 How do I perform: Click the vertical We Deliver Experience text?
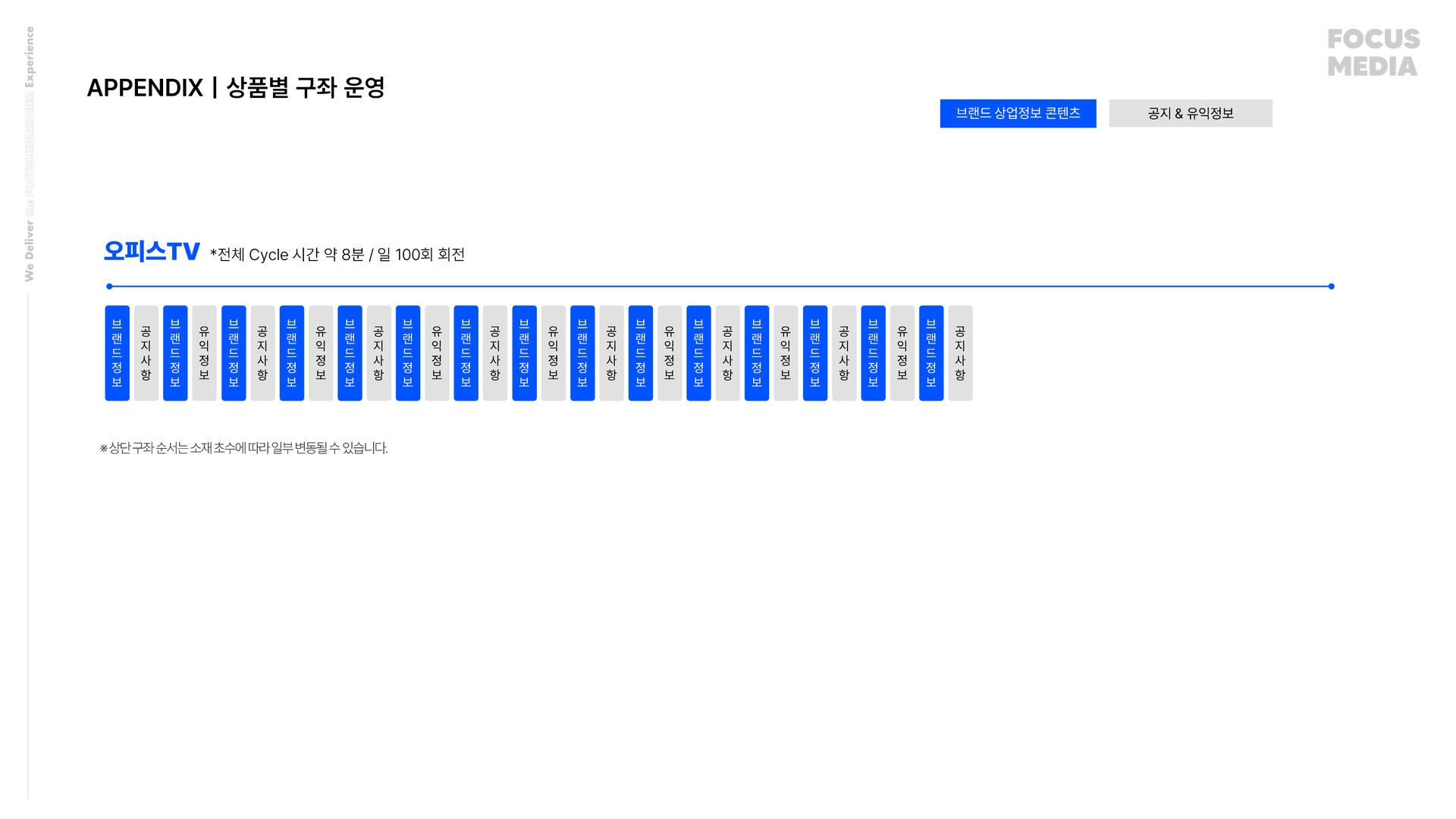point(30,154)
